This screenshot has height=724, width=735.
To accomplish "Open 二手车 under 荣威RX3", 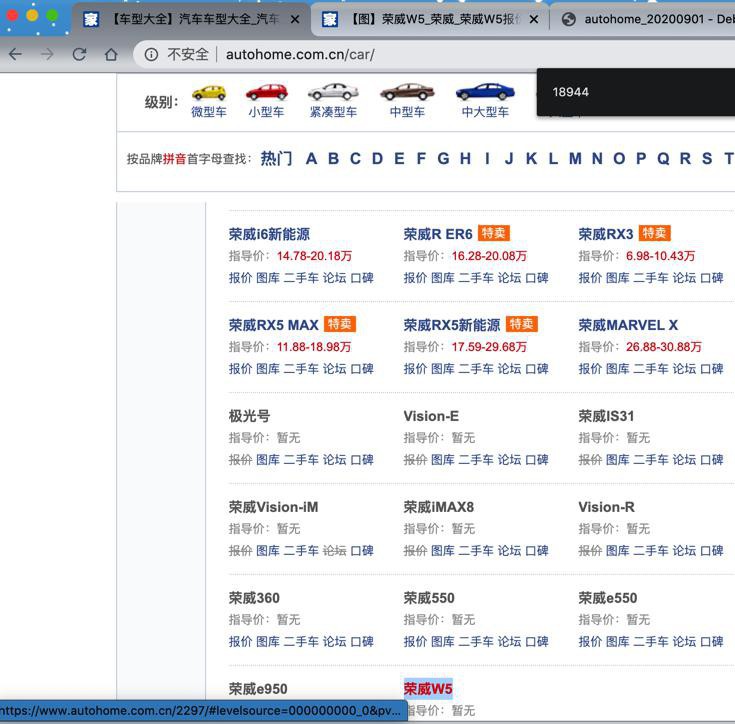I will point(651,278).
